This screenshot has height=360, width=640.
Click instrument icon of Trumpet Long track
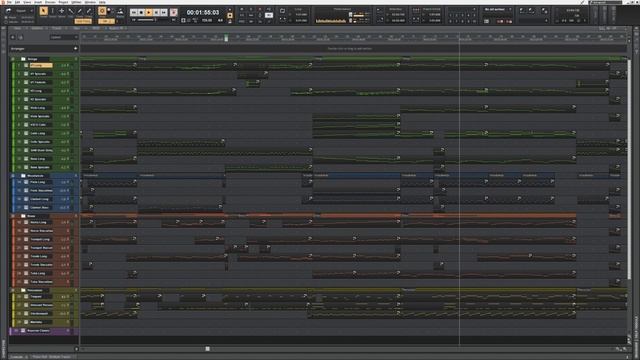pyautogui.click(x=26, y=239)
